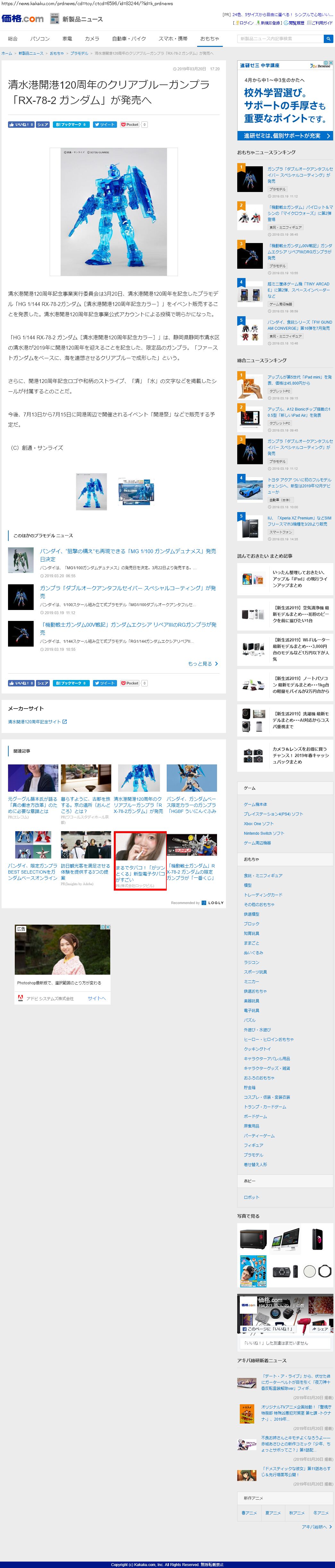Viewport: 335px width, 1568px height.
Task: Click the 新製品ニュース内記事検索 search field
Action: [280, 39]
